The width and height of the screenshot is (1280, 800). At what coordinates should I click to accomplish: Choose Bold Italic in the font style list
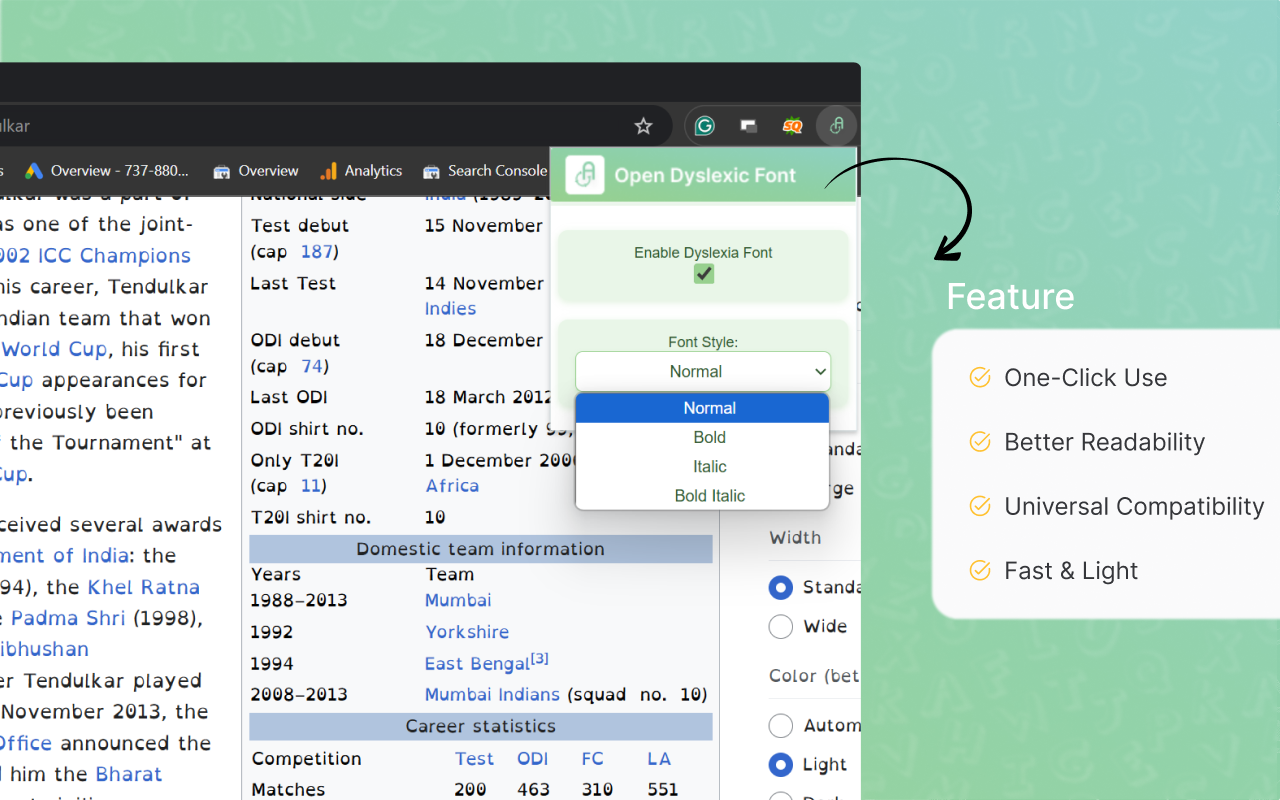(703, 495)
